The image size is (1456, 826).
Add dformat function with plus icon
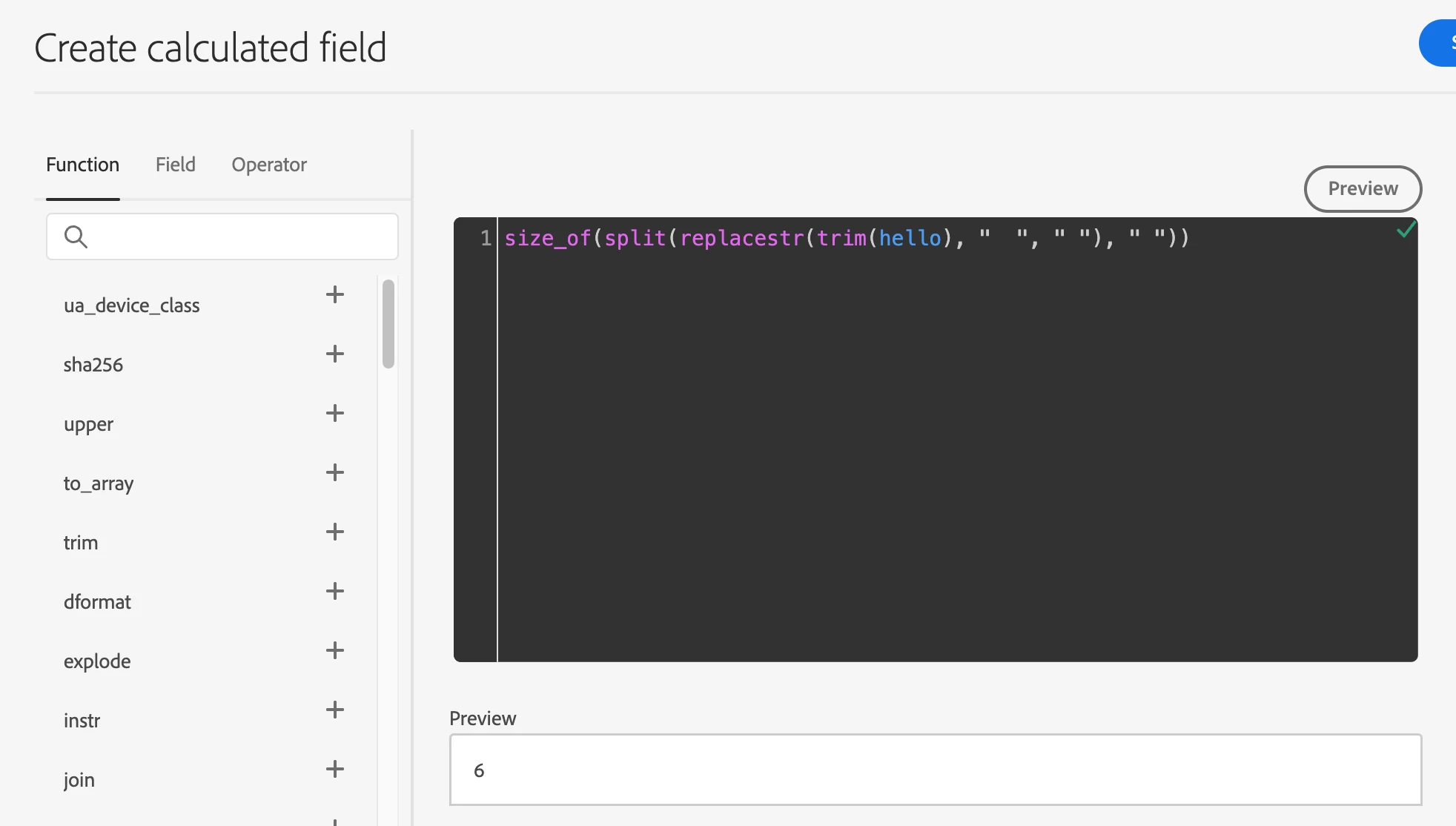point(335,591)
